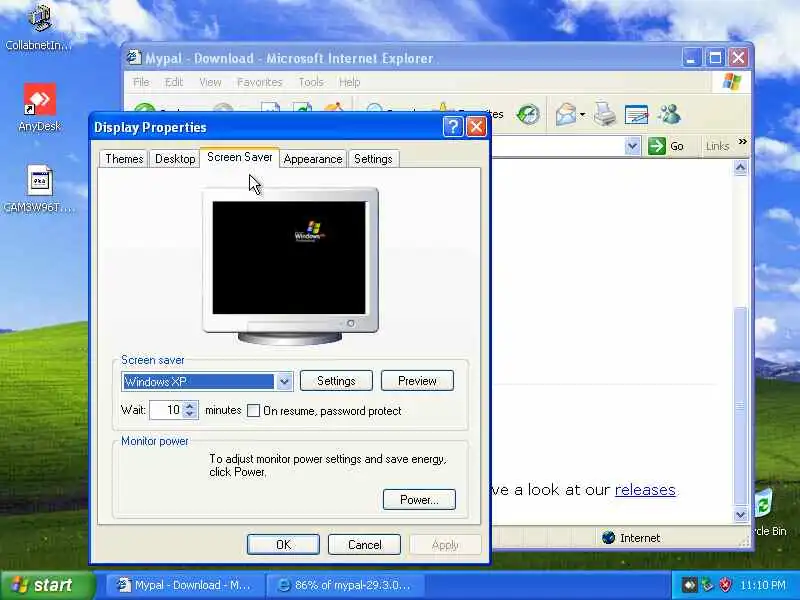Image resolution: width=800 pixels, height=600 pixels.
Task: Open the File menu in Internet Explorer
Action: pyautogui.click(x=141, y=82)
